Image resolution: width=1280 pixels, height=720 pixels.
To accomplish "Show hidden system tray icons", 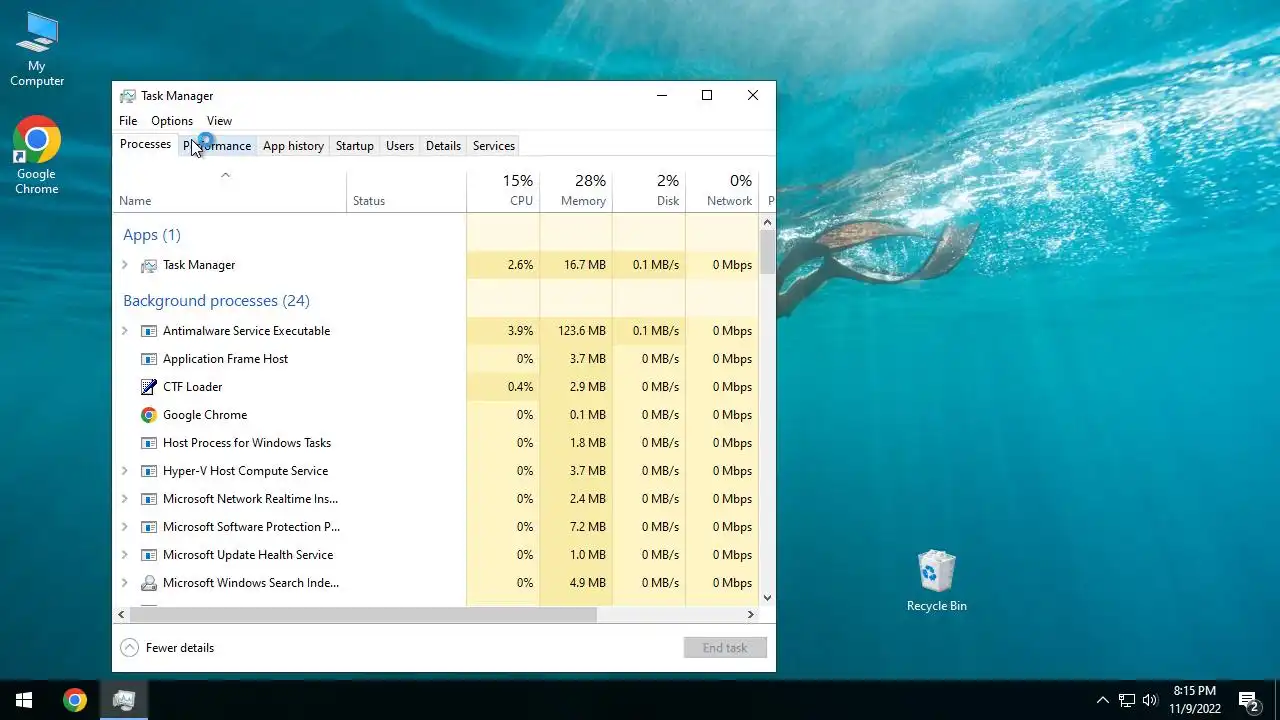I will coord(1103,700).
